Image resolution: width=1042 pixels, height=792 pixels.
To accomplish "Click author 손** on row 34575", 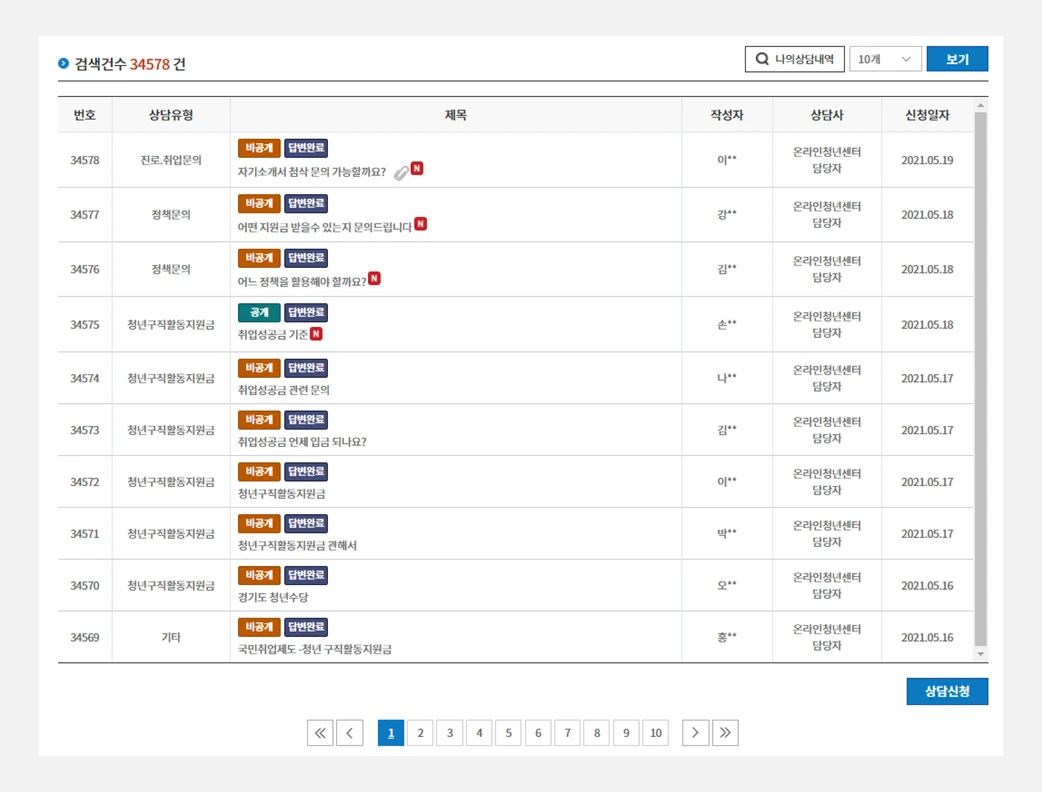I will tap(727, 324).
